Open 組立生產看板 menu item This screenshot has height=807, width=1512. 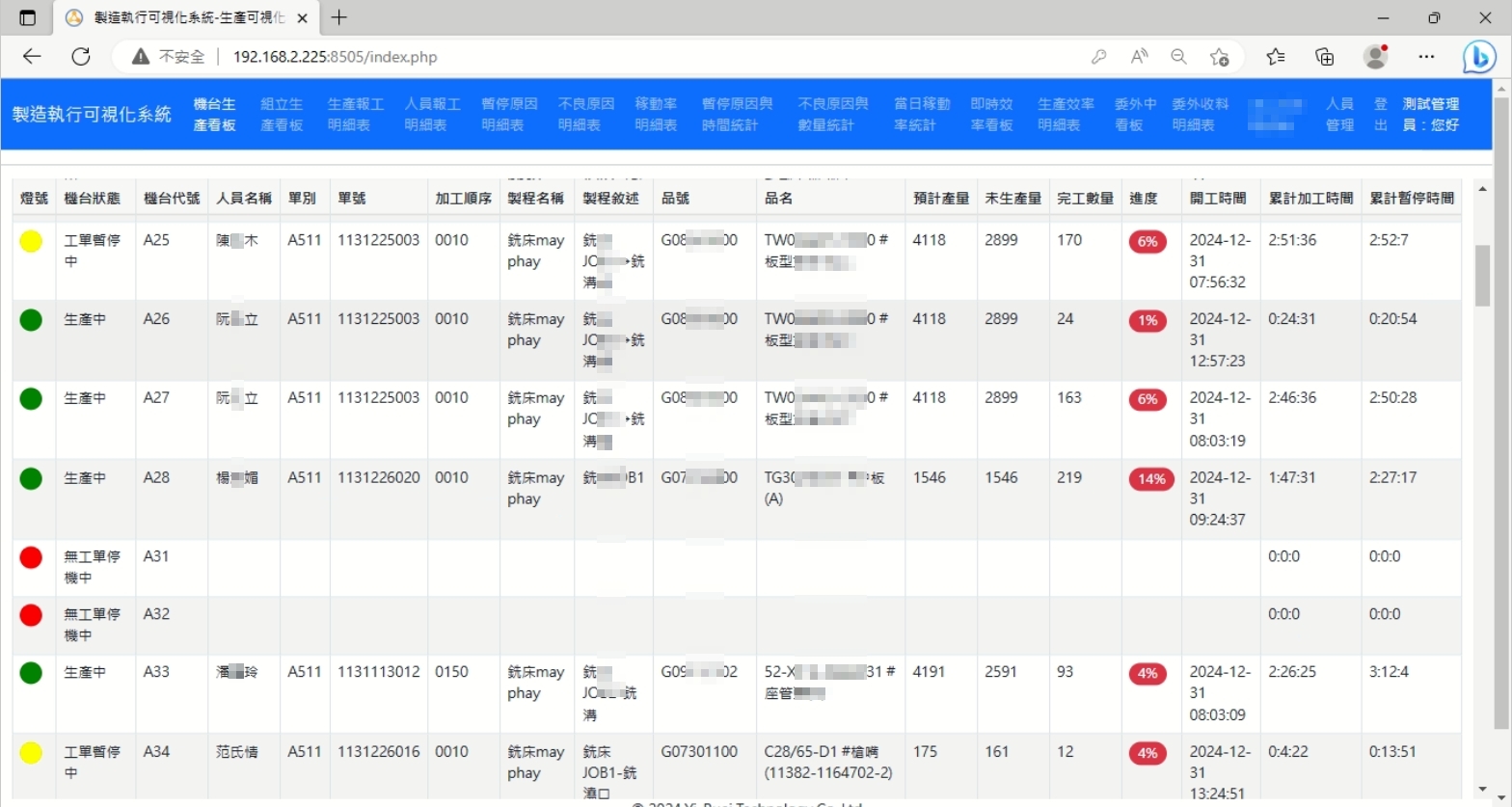[282, 114]
